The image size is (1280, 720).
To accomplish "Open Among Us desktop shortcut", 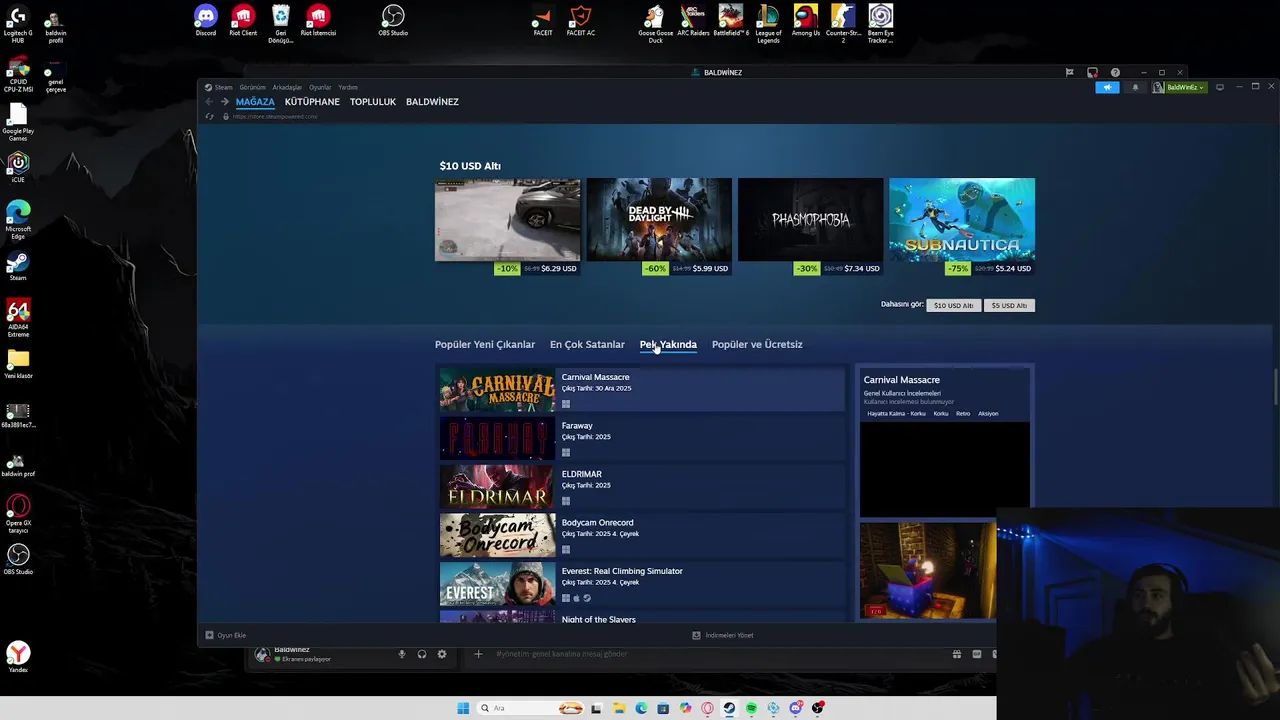I will click(x=806, y=20).
